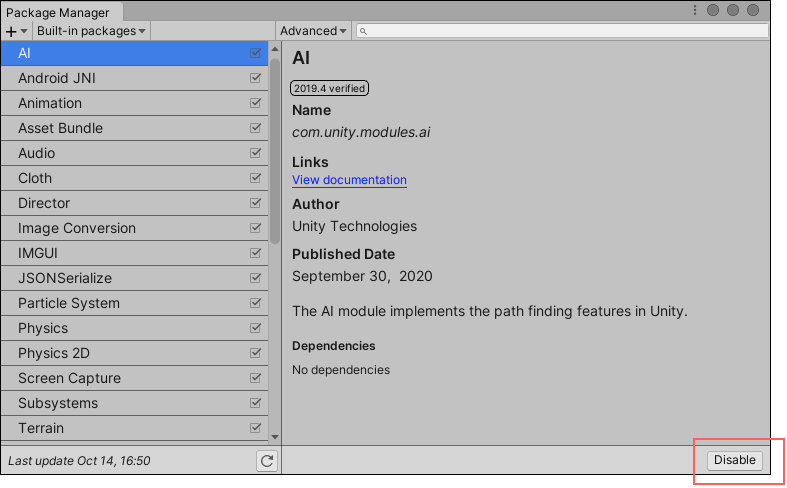Select the JSONSerialize package

click(x=135, y=278)
